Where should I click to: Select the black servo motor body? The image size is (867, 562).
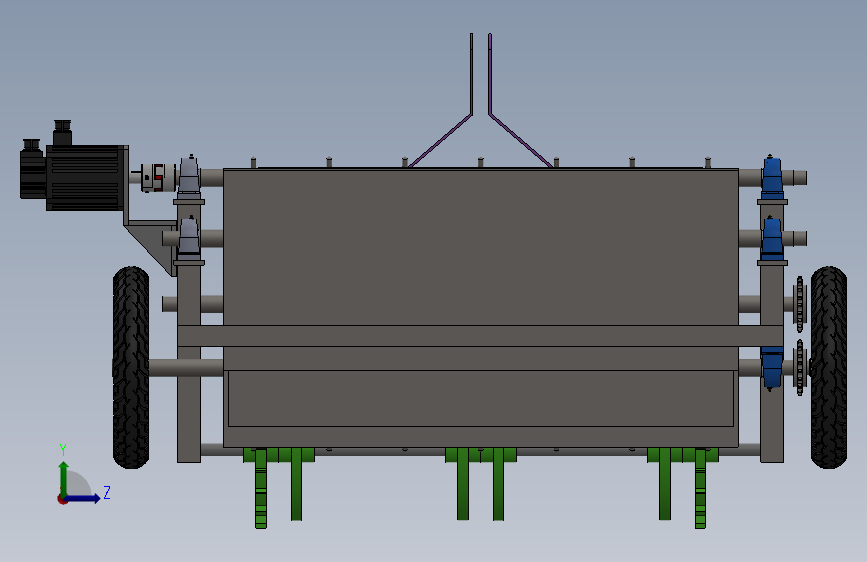pos(86,178)
